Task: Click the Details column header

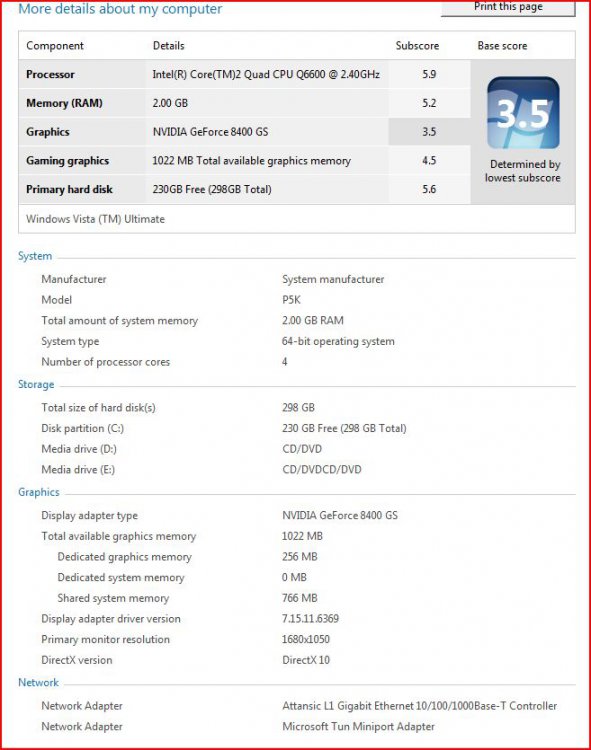Action: pyautogui.click(x=168, y=46)
